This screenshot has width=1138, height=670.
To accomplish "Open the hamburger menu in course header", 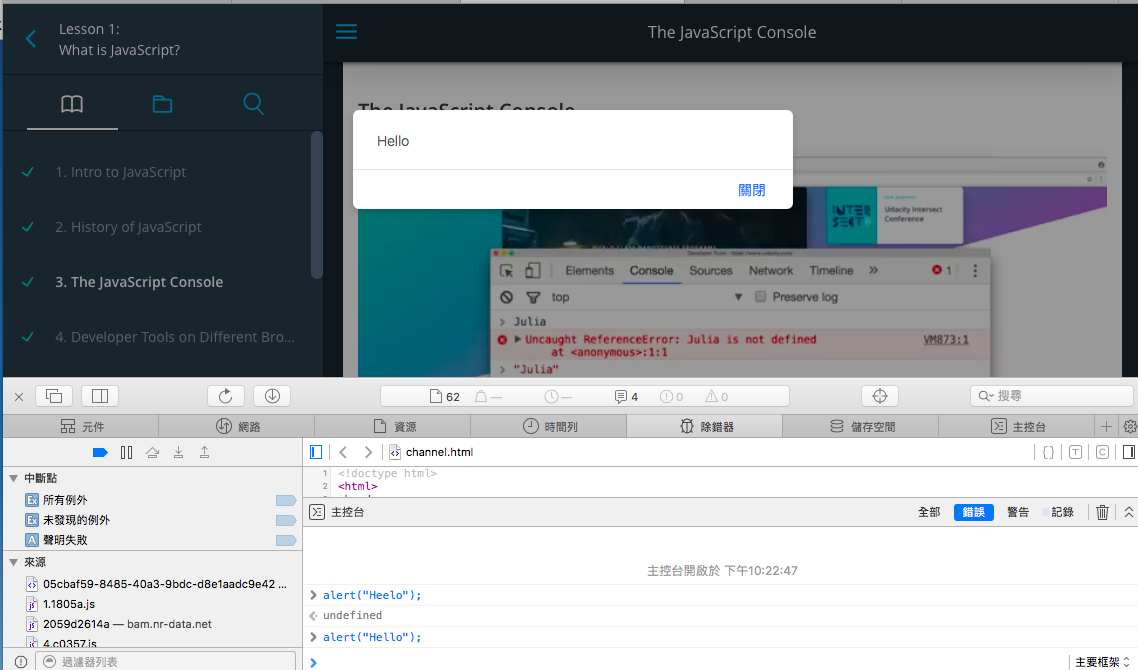I will [x=346, y=32].
